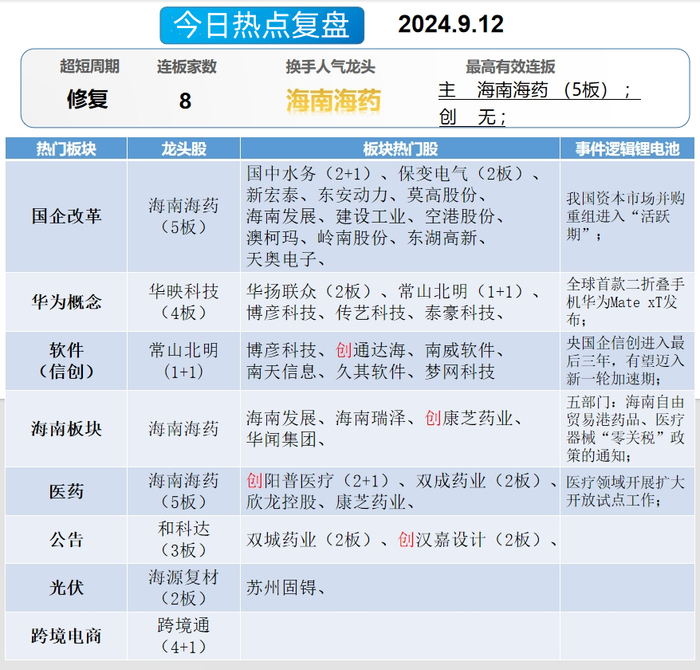700x670 pixels.
Task: Click the event text about 华为Mate xT发布
Action: pyautogui.click(x=625, y=302)
